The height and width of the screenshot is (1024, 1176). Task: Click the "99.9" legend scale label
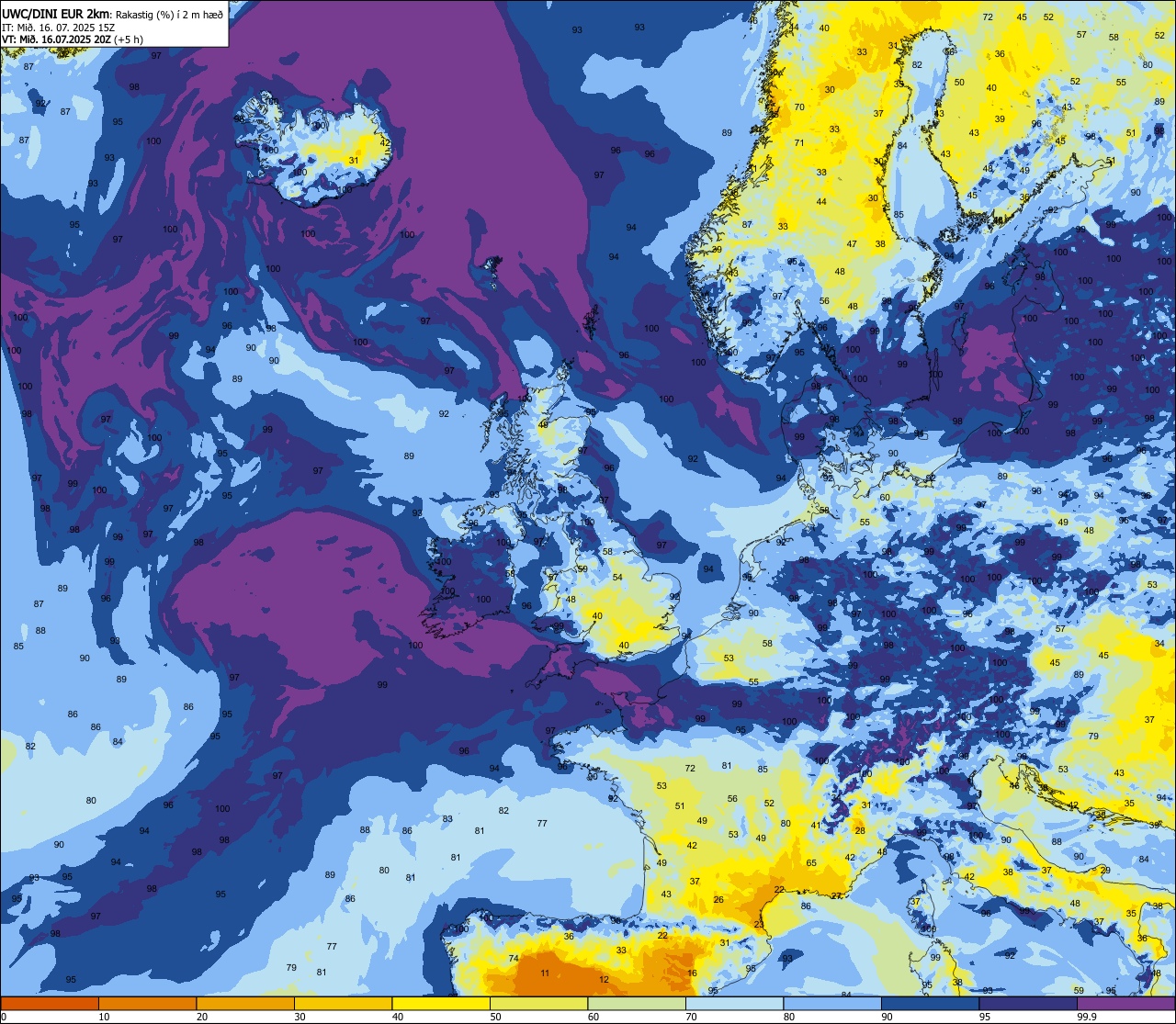point(1087,1017)
